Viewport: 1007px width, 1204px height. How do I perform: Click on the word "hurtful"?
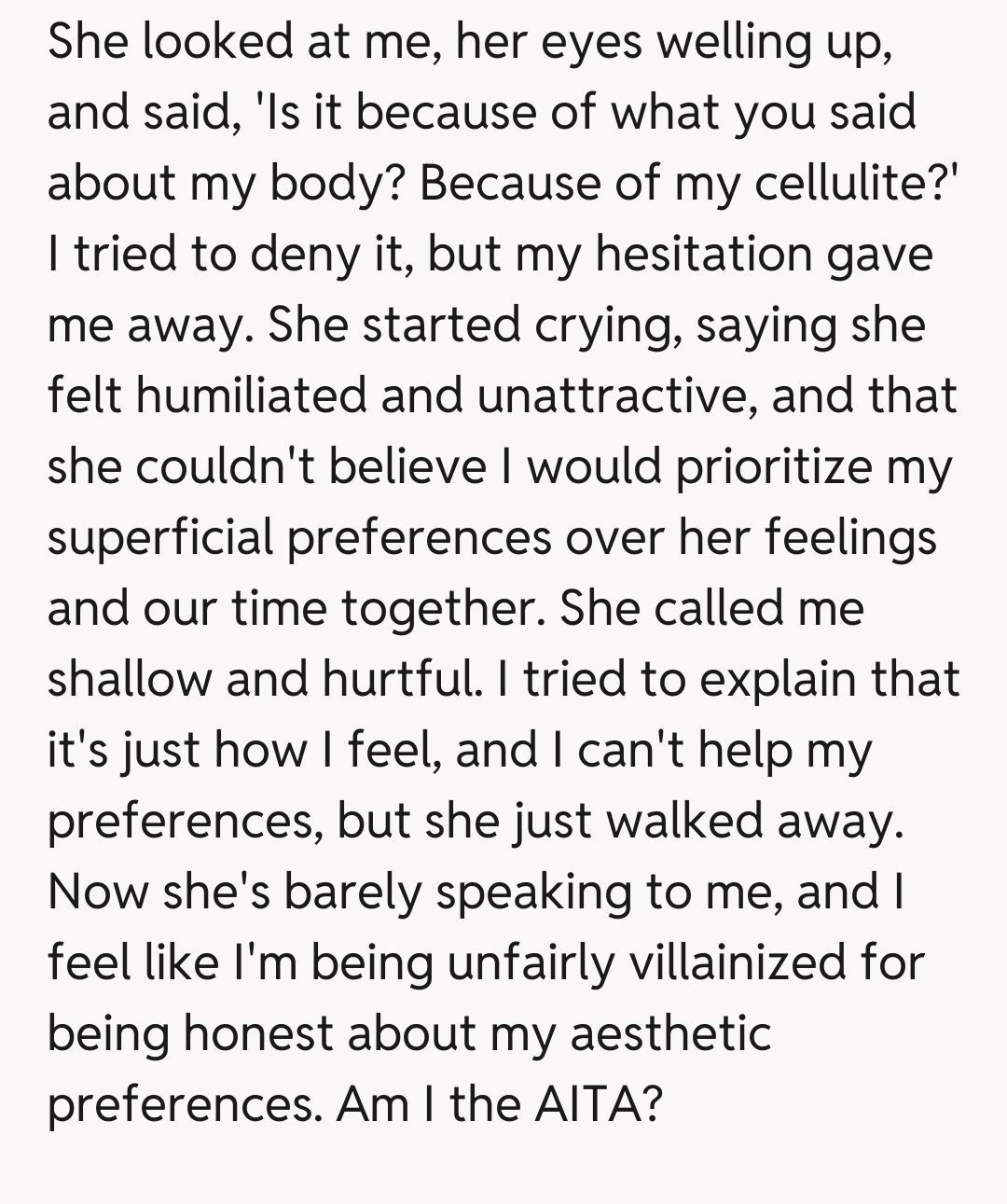tap(403, 679)
